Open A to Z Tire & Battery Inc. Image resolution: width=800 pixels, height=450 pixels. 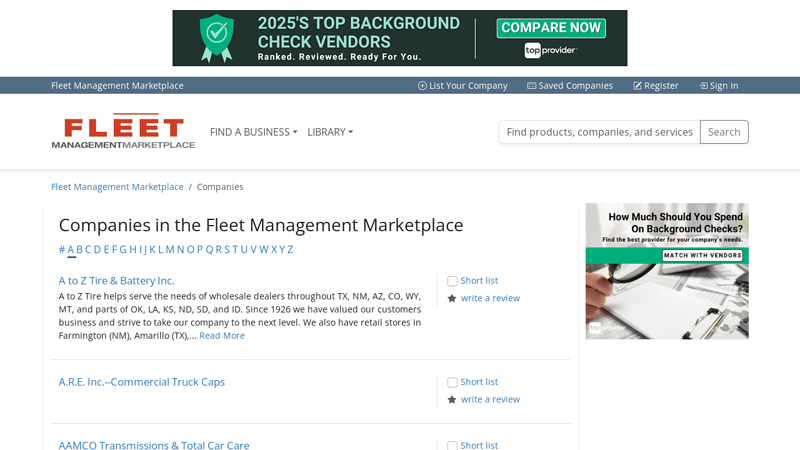pyautogui.click(x=116, y=281)
